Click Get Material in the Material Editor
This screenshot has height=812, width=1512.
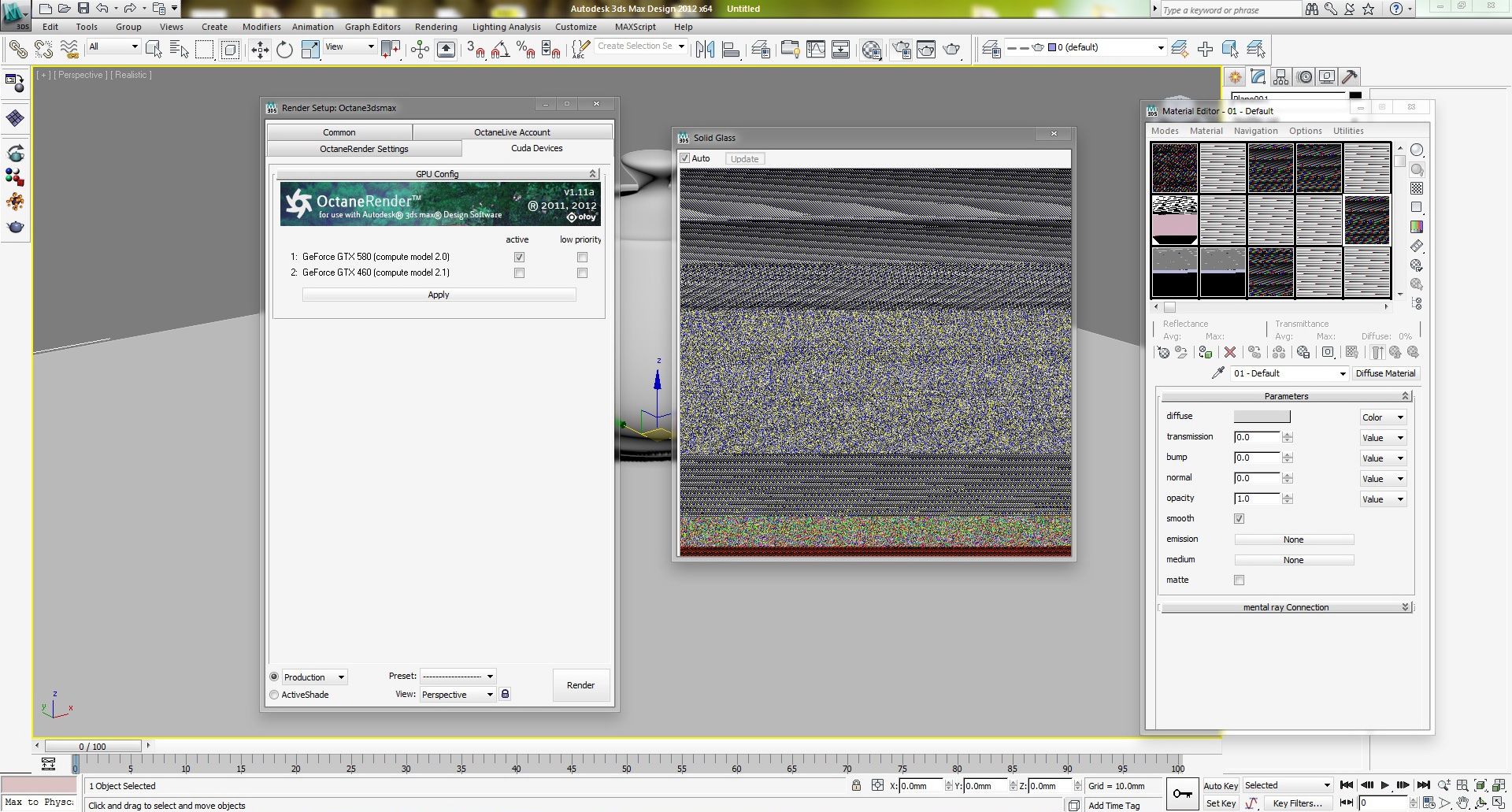(x=1163, y=352)
